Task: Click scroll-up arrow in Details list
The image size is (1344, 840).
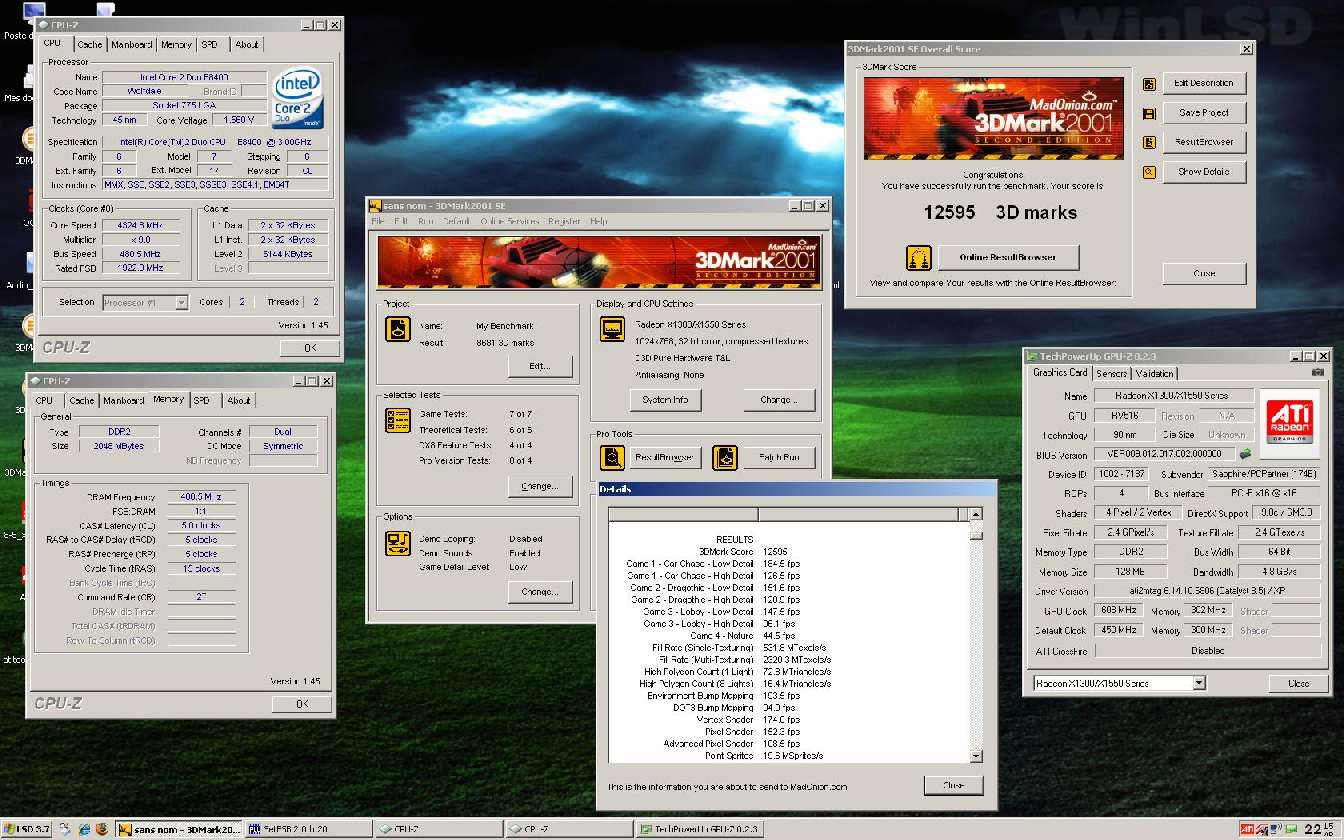Action: tap(976, 514)
